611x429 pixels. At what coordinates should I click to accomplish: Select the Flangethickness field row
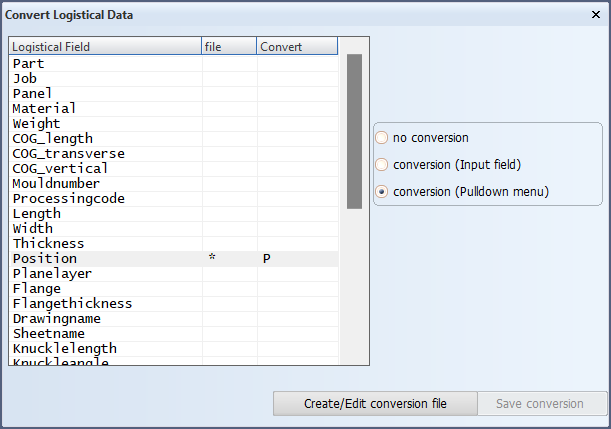click(x=173, y=304)
